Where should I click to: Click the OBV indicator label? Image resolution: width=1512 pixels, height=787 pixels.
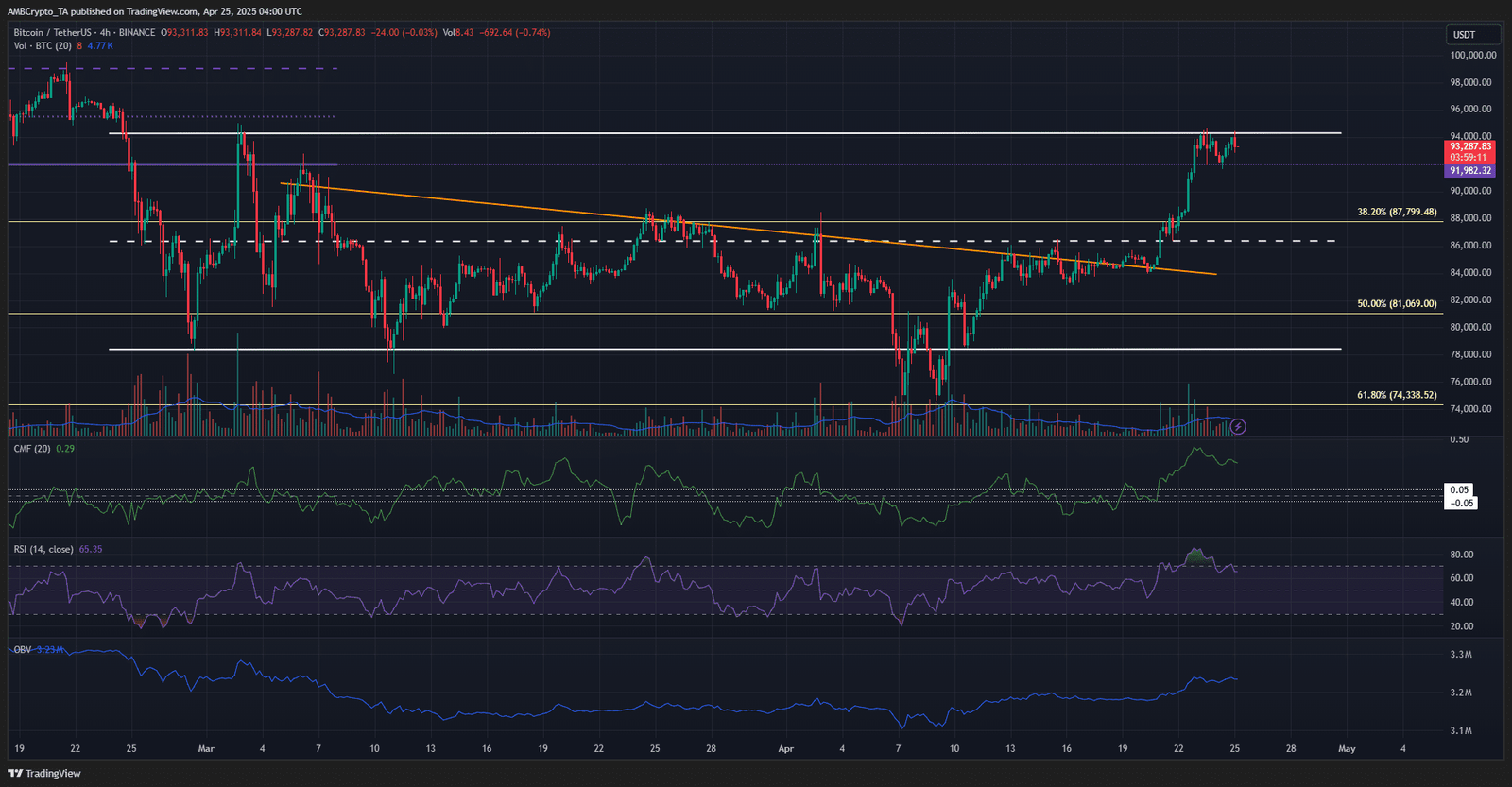(22, 650)
